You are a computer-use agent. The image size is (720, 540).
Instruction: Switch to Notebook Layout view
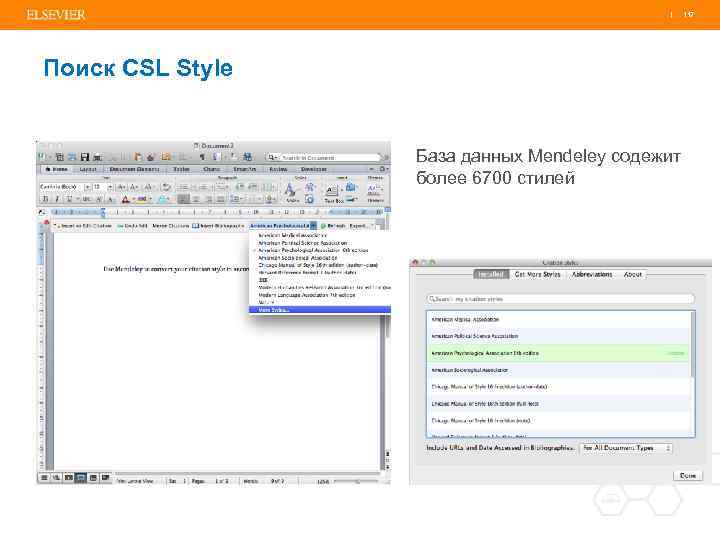[93, 478]
